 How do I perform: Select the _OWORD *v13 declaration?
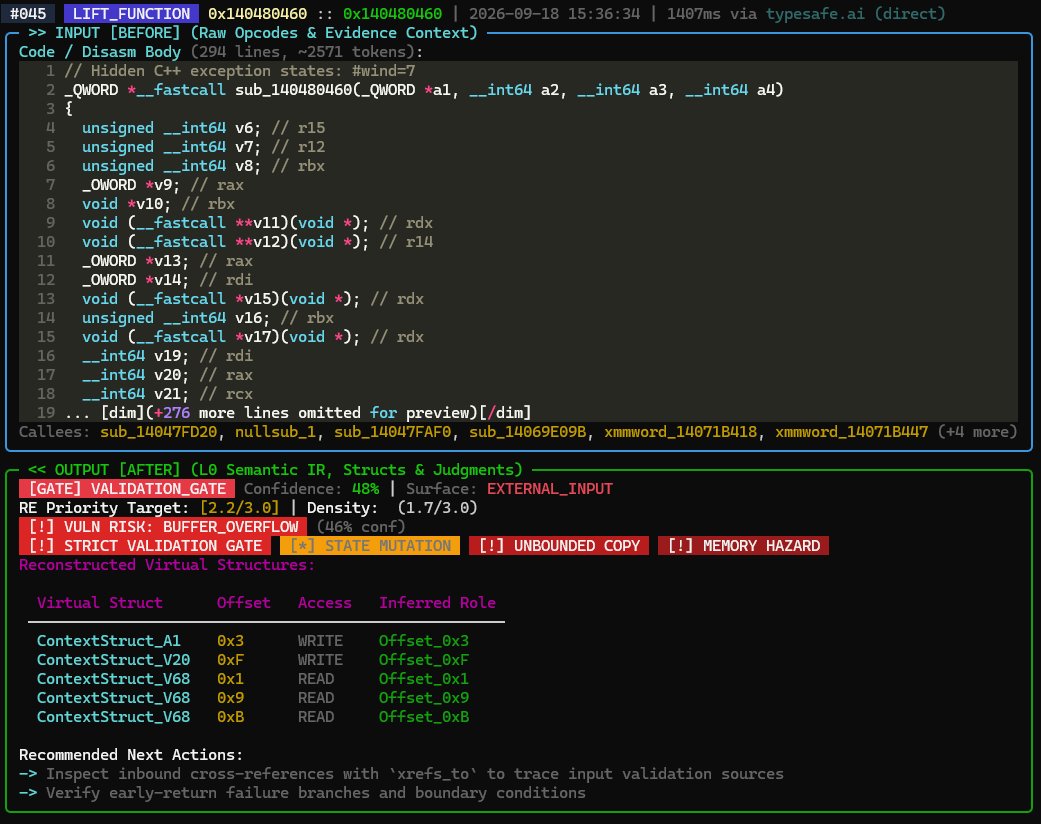167,261
